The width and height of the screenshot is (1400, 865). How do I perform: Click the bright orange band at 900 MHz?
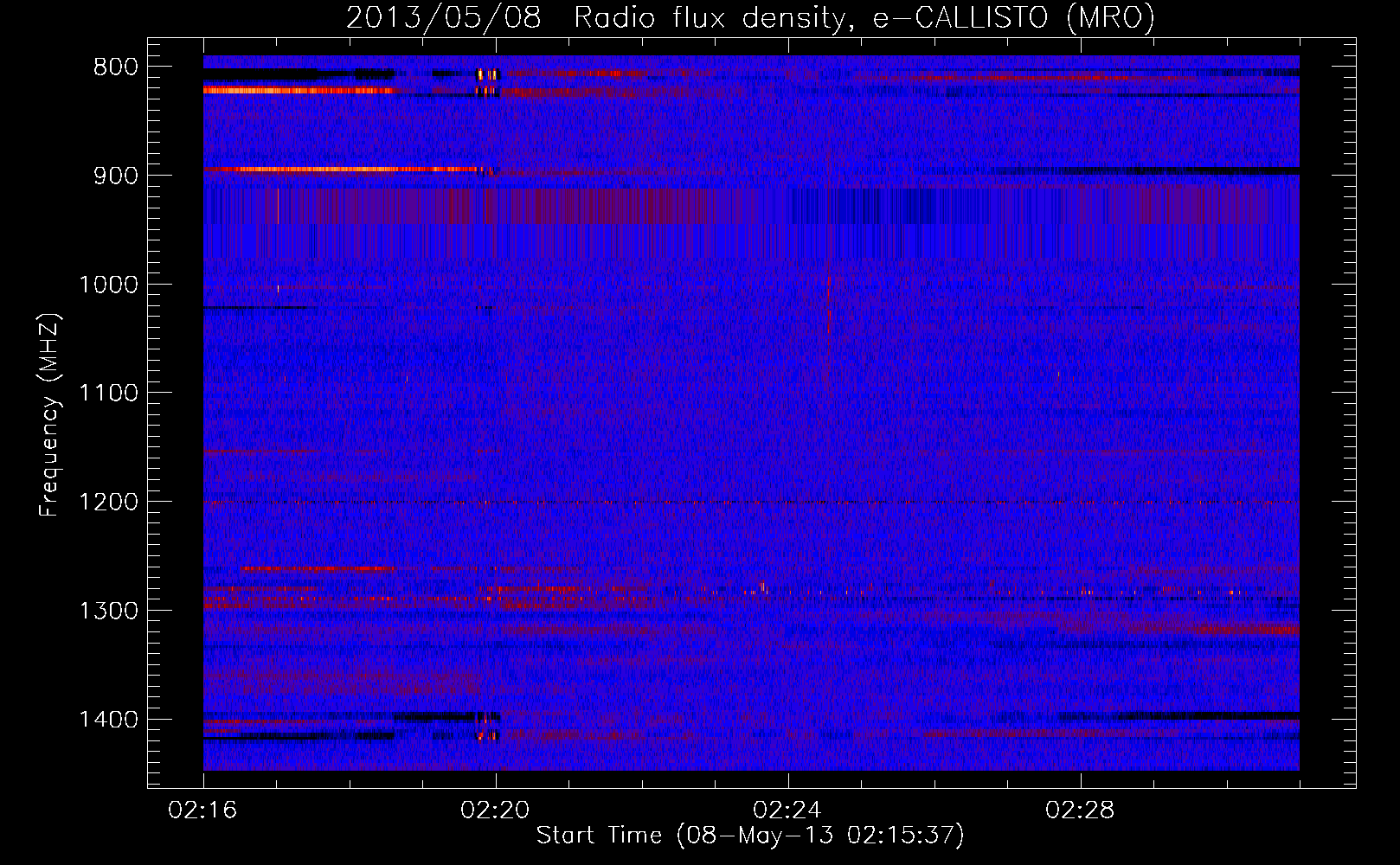tap(342, 170)
